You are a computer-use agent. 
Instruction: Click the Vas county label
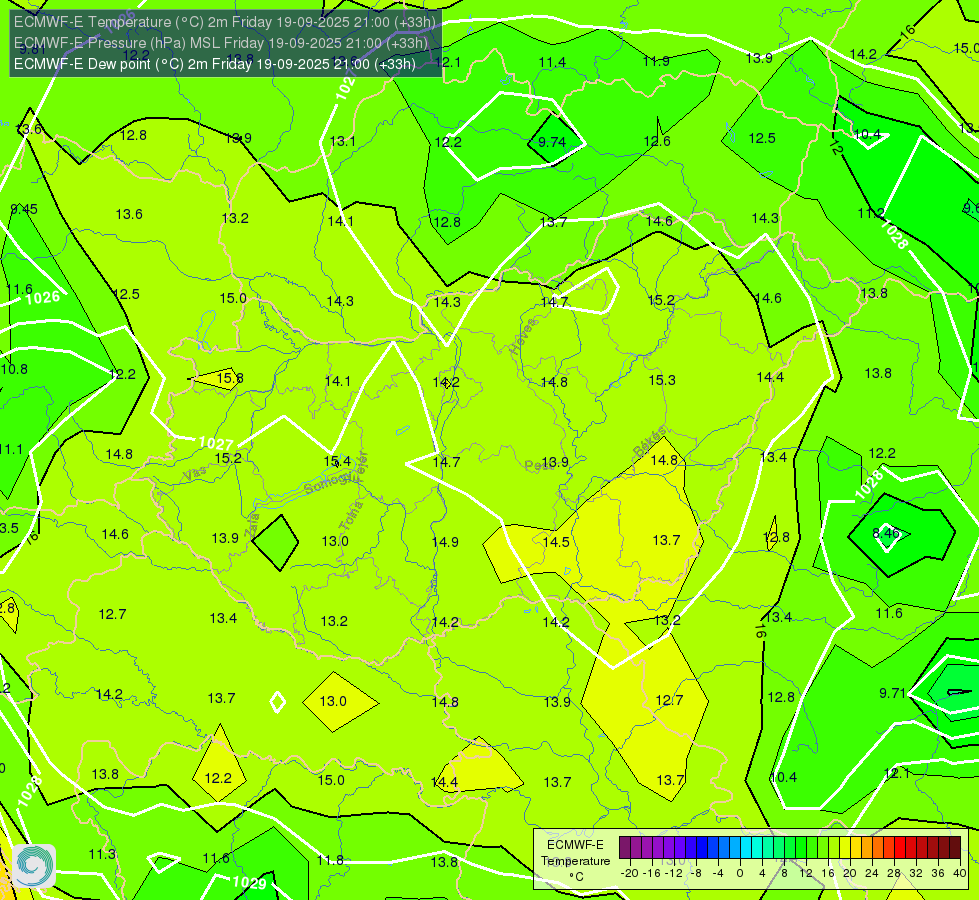(x=195, y=474)
